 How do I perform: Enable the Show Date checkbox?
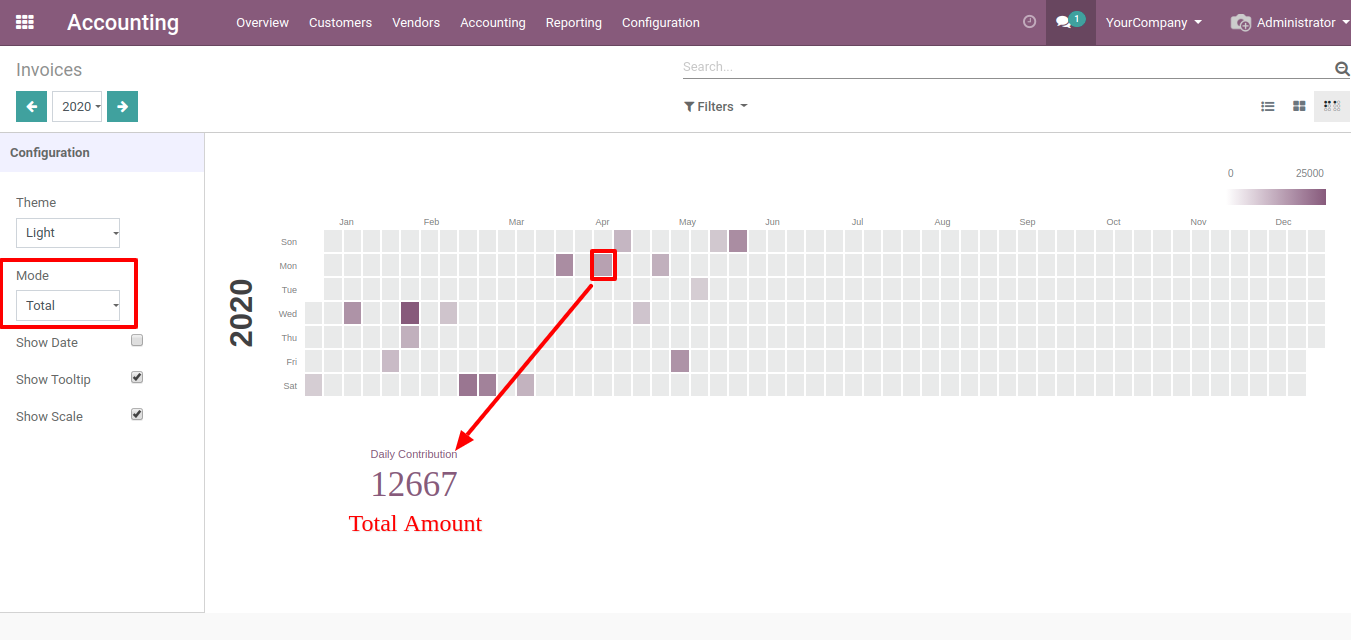138,340
